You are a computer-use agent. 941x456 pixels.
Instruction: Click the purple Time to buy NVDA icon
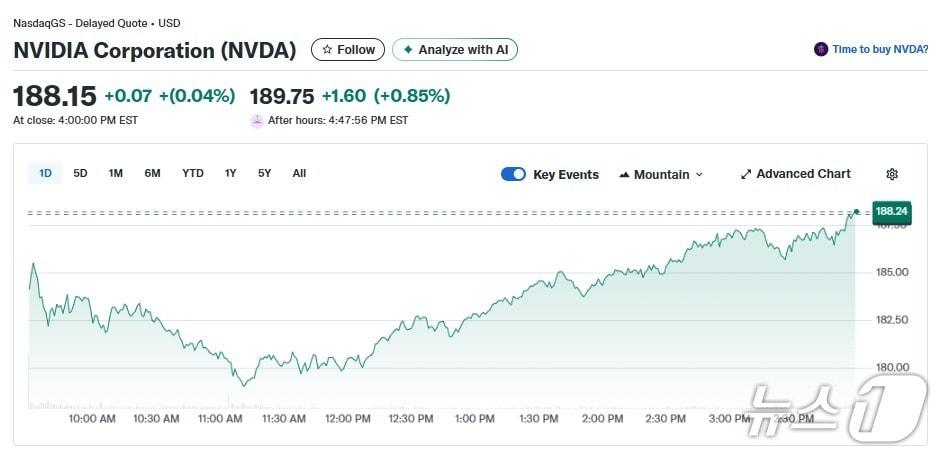click(821, 49)
